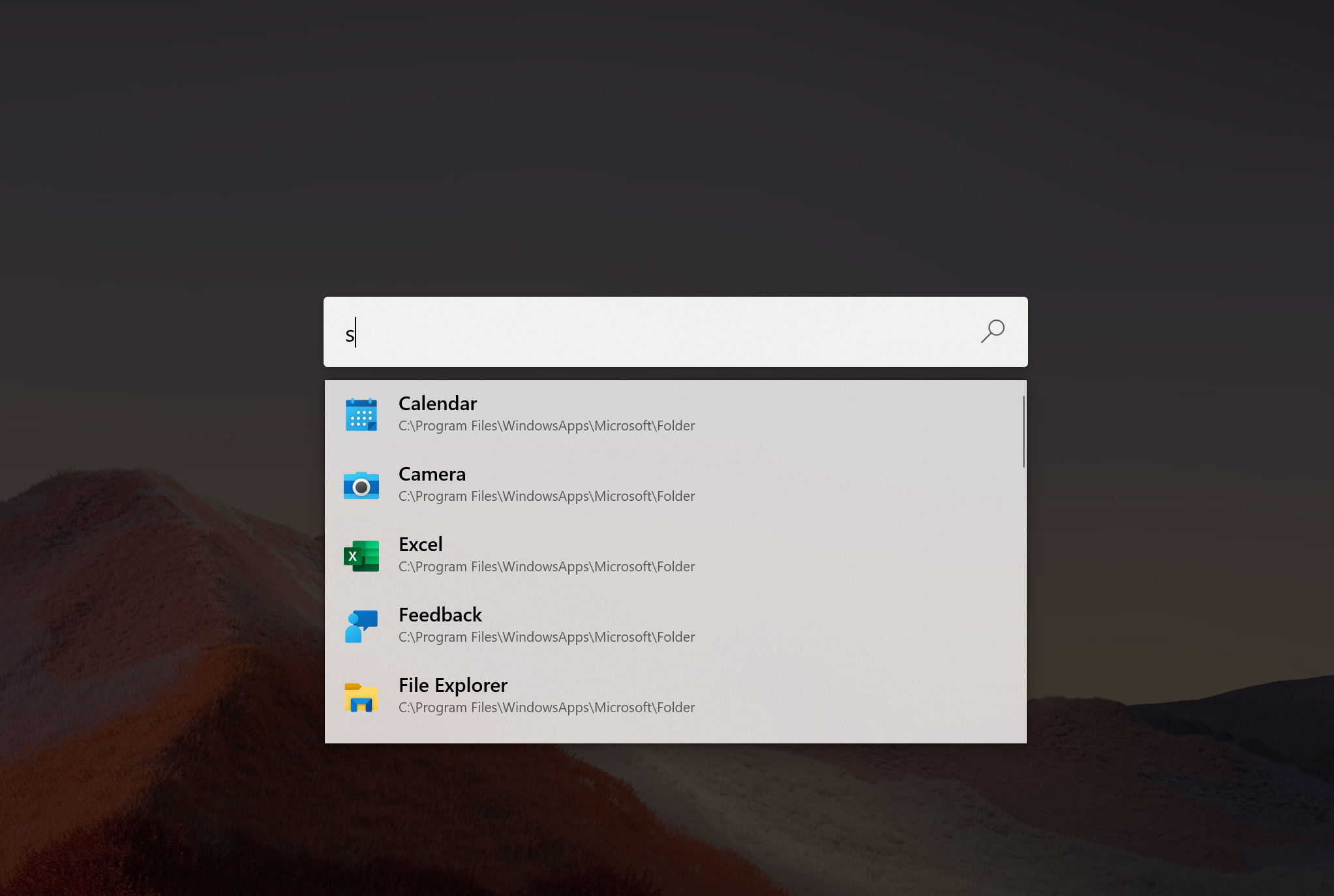The width and height of the screenshot is (1334, 896).
Task: Click the typed letter in search box
Action: [350, 336]
